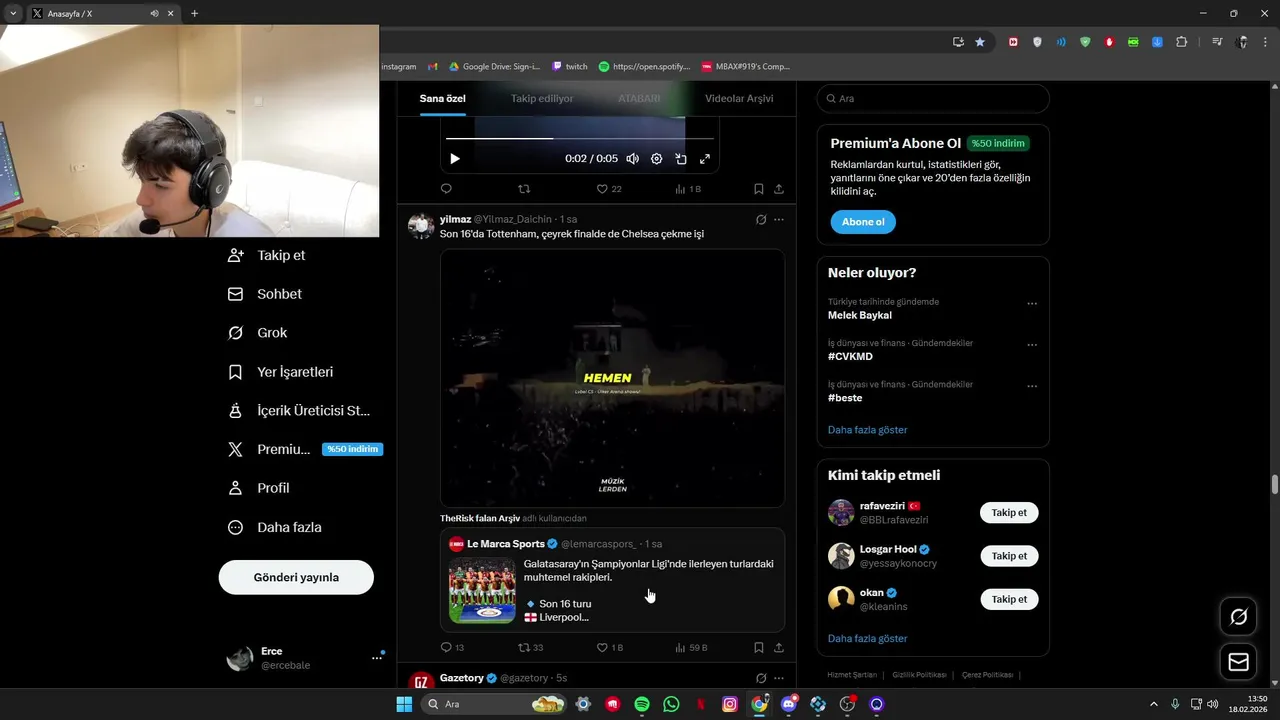Play the video in the top post
1280x720 pixels.
(455, 159)
